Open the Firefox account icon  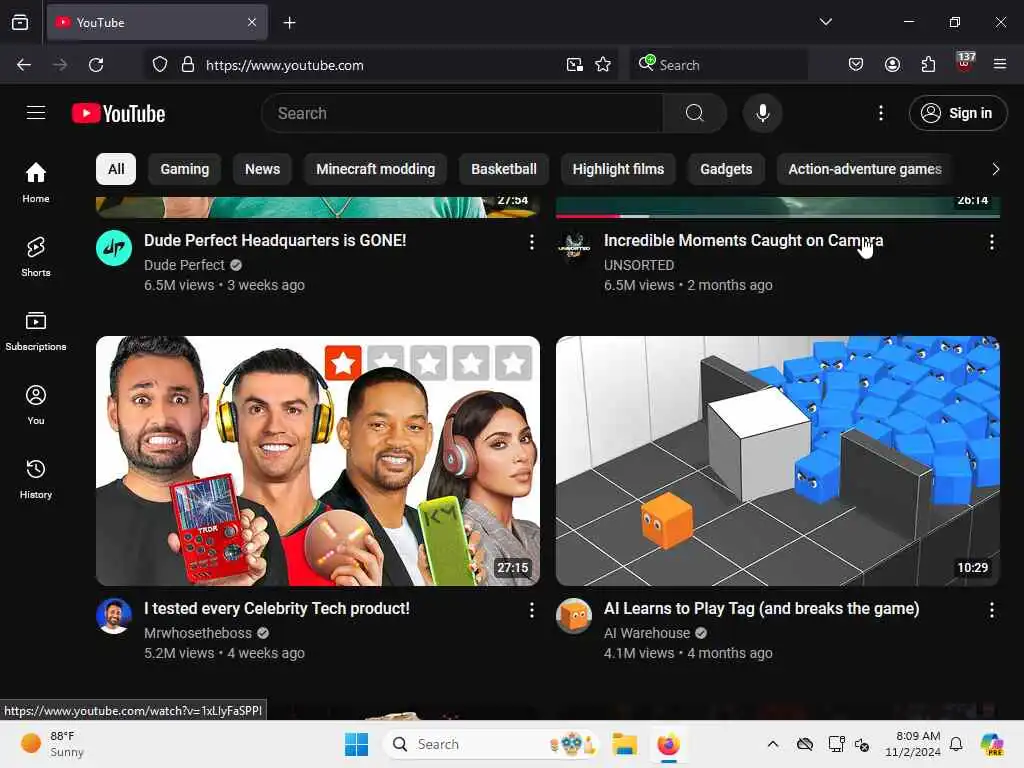(x=892, y=64)
